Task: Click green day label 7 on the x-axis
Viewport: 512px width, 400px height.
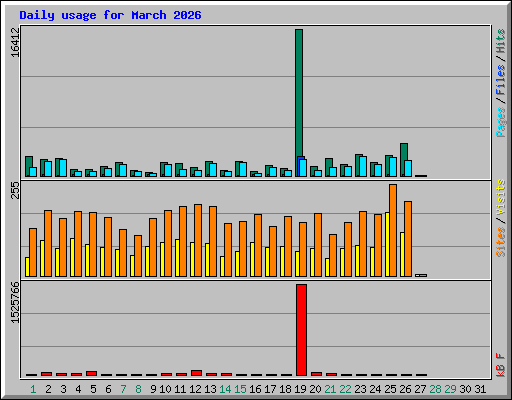Action: click(x=123, y=389)
